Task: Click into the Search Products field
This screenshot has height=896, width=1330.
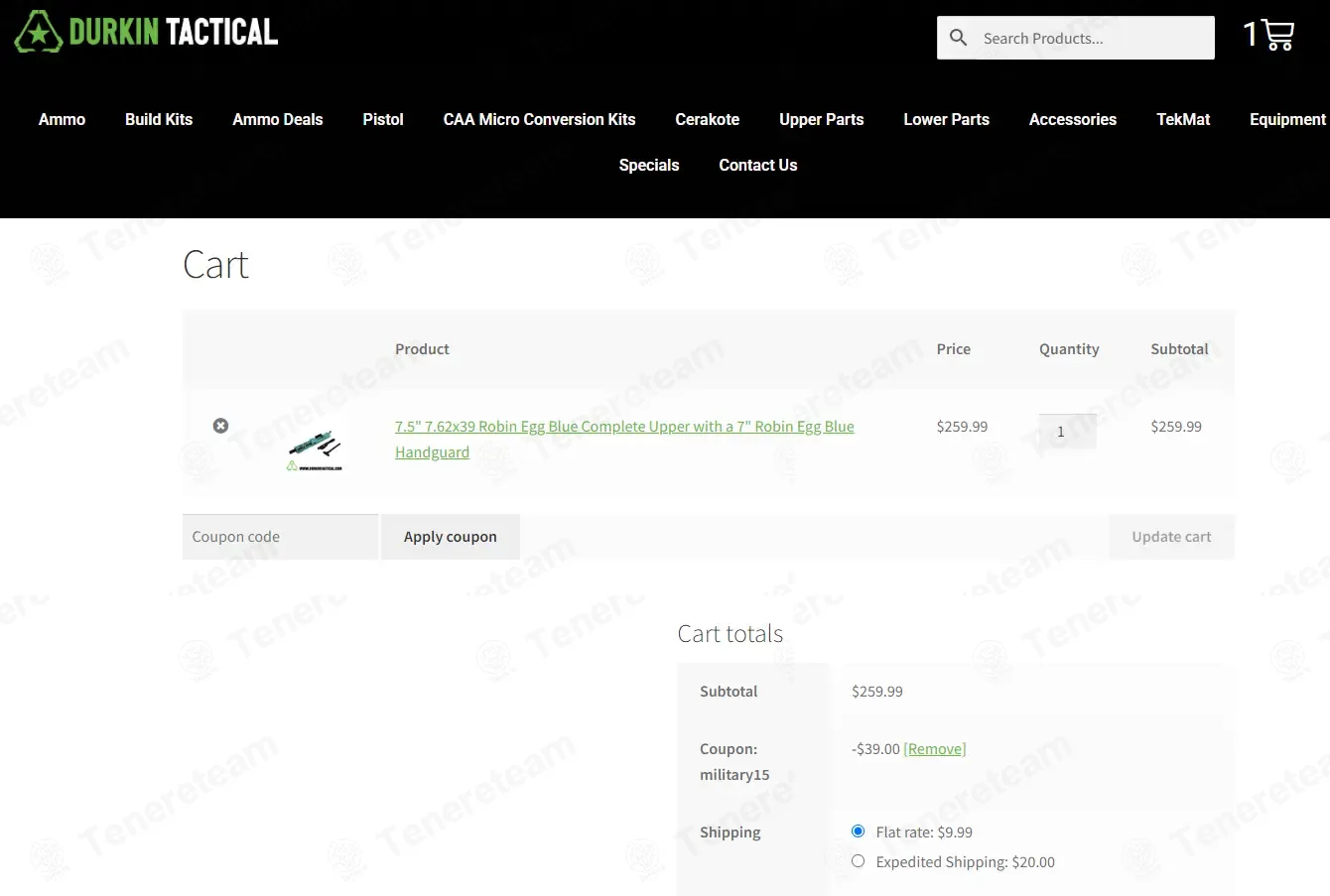Action: click(x=1092, y=39)
